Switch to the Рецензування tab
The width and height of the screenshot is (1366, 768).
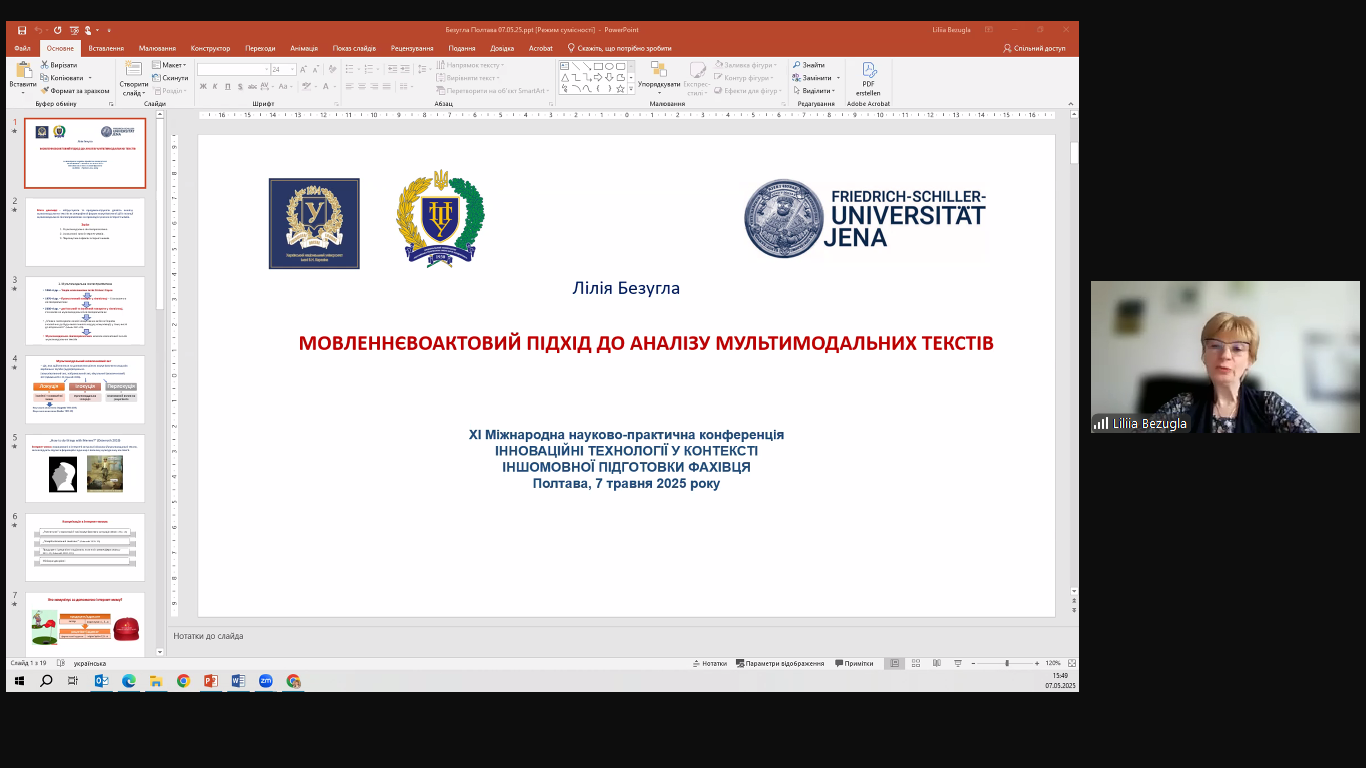coord(412,48)
